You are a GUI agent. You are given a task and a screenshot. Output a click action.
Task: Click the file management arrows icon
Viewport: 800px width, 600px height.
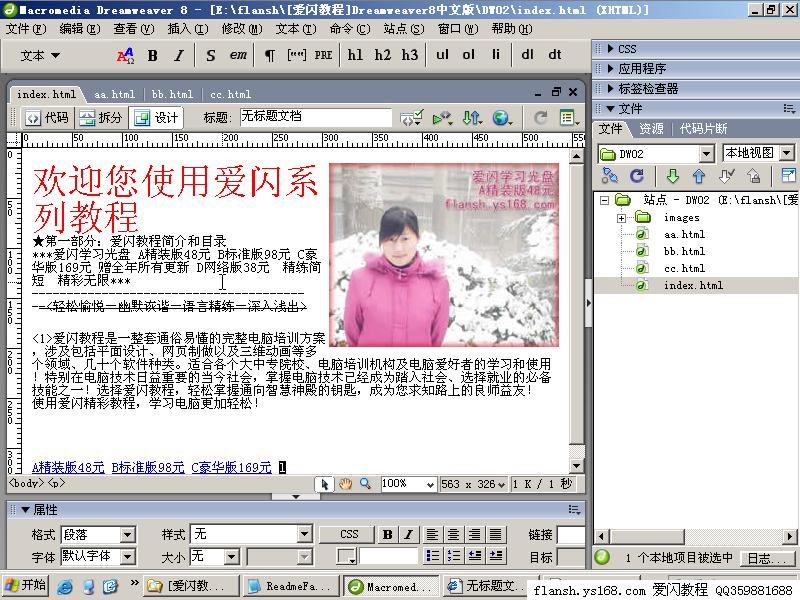(x=472, y=118)
